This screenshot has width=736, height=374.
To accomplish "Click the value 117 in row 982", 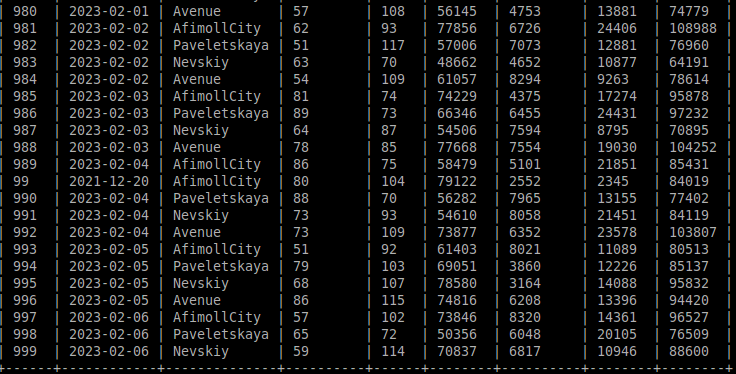I will 393,46.
